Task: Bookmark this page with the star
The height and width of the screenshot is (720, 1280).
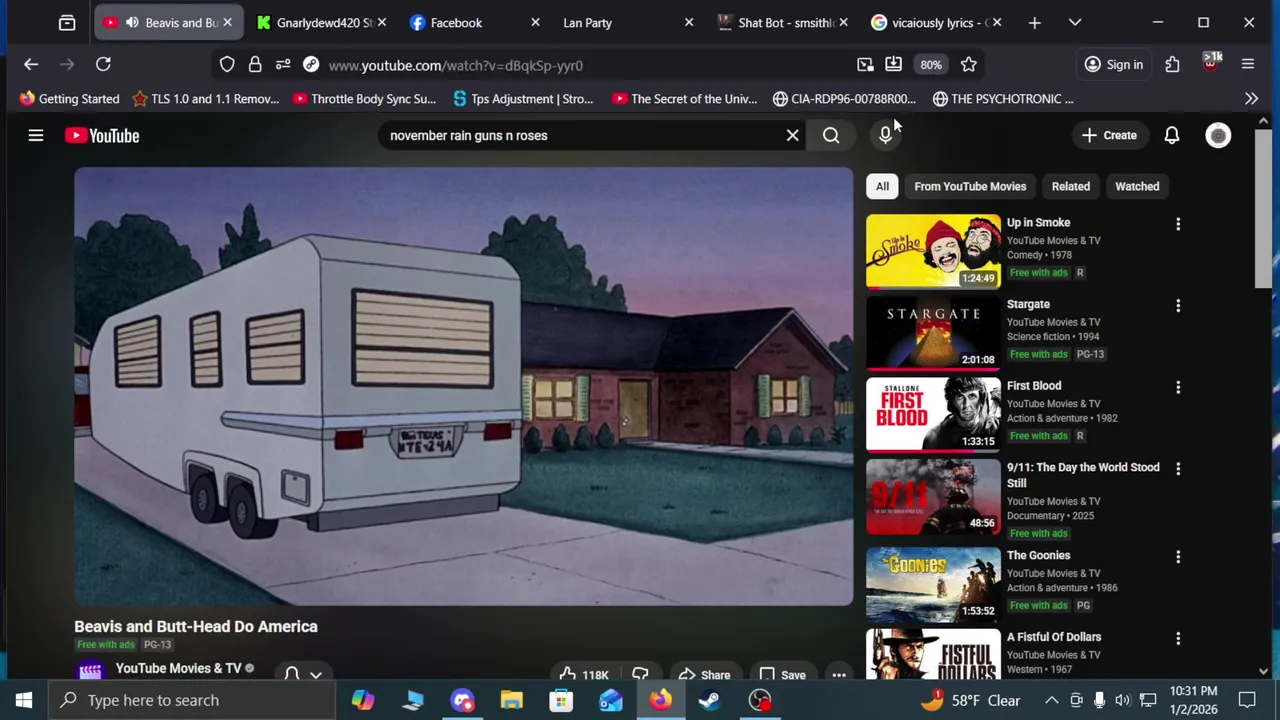Action: pyautogui.click(x=968, y=65)
